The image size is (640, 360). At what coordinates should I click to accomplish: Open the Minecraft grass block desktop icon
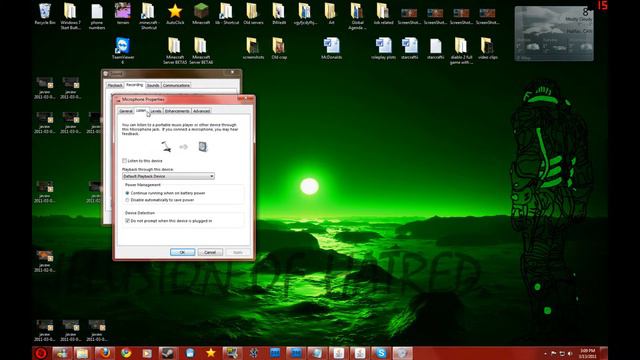(x=201, y=14)
